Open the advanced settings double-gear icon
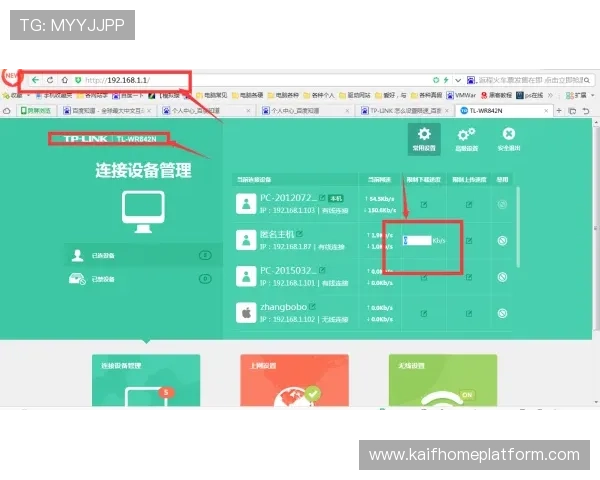600x480 pixels. click(466, 134)
